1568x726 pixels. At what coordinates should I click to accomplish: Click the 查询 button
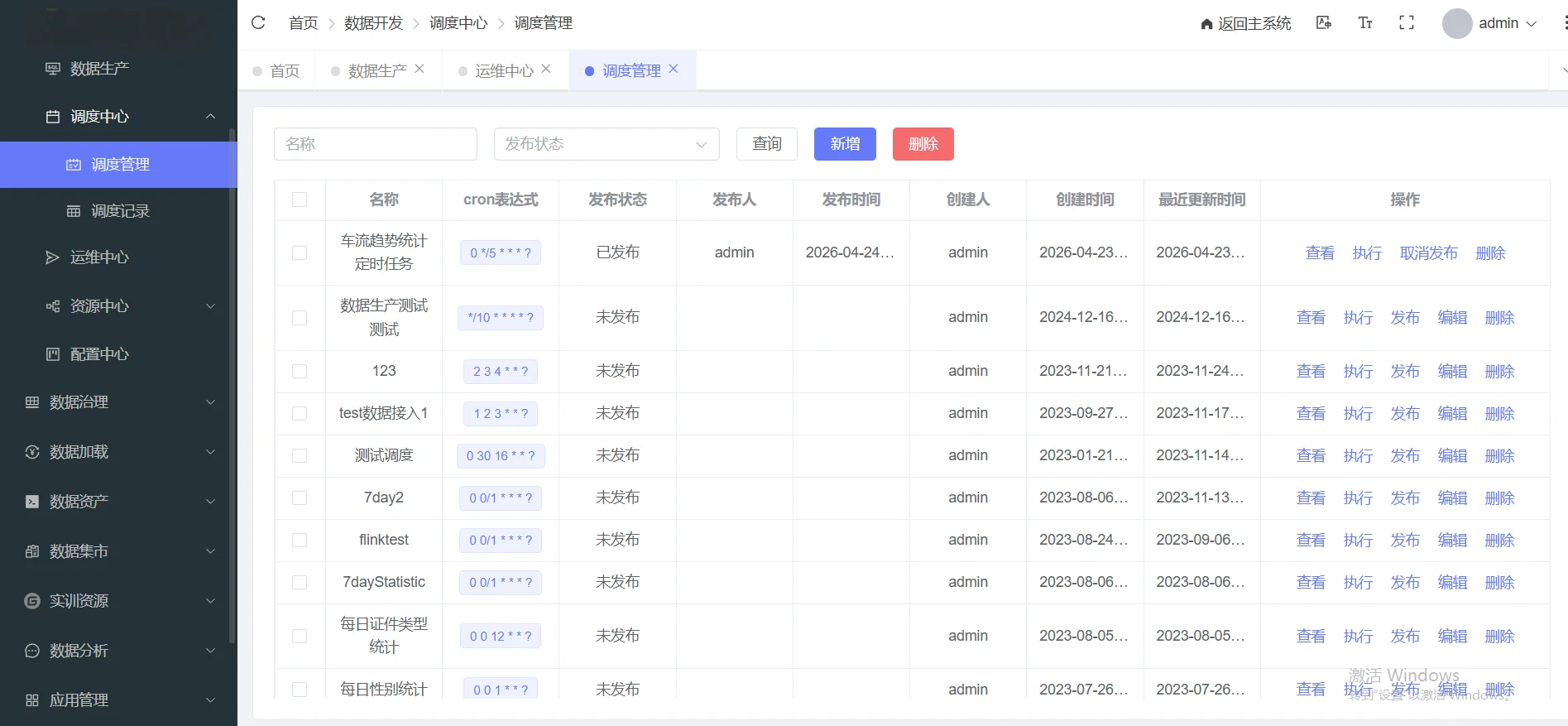click(767, 144)
